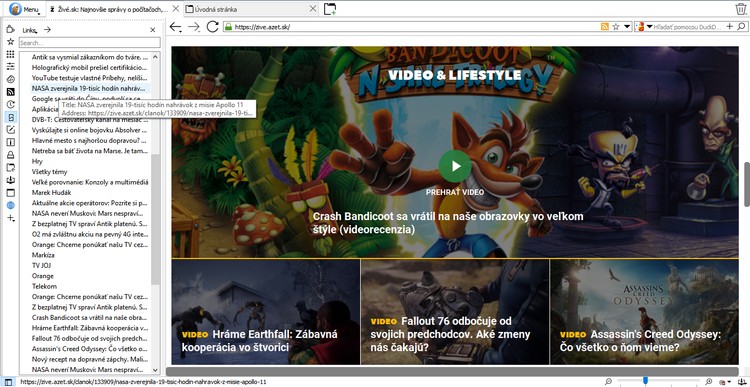The height and width of the screenshot is (387, 750).
Task: Select link 'Vyskúšajte si online bojovku Absolver'
Action: click(89, 130)
